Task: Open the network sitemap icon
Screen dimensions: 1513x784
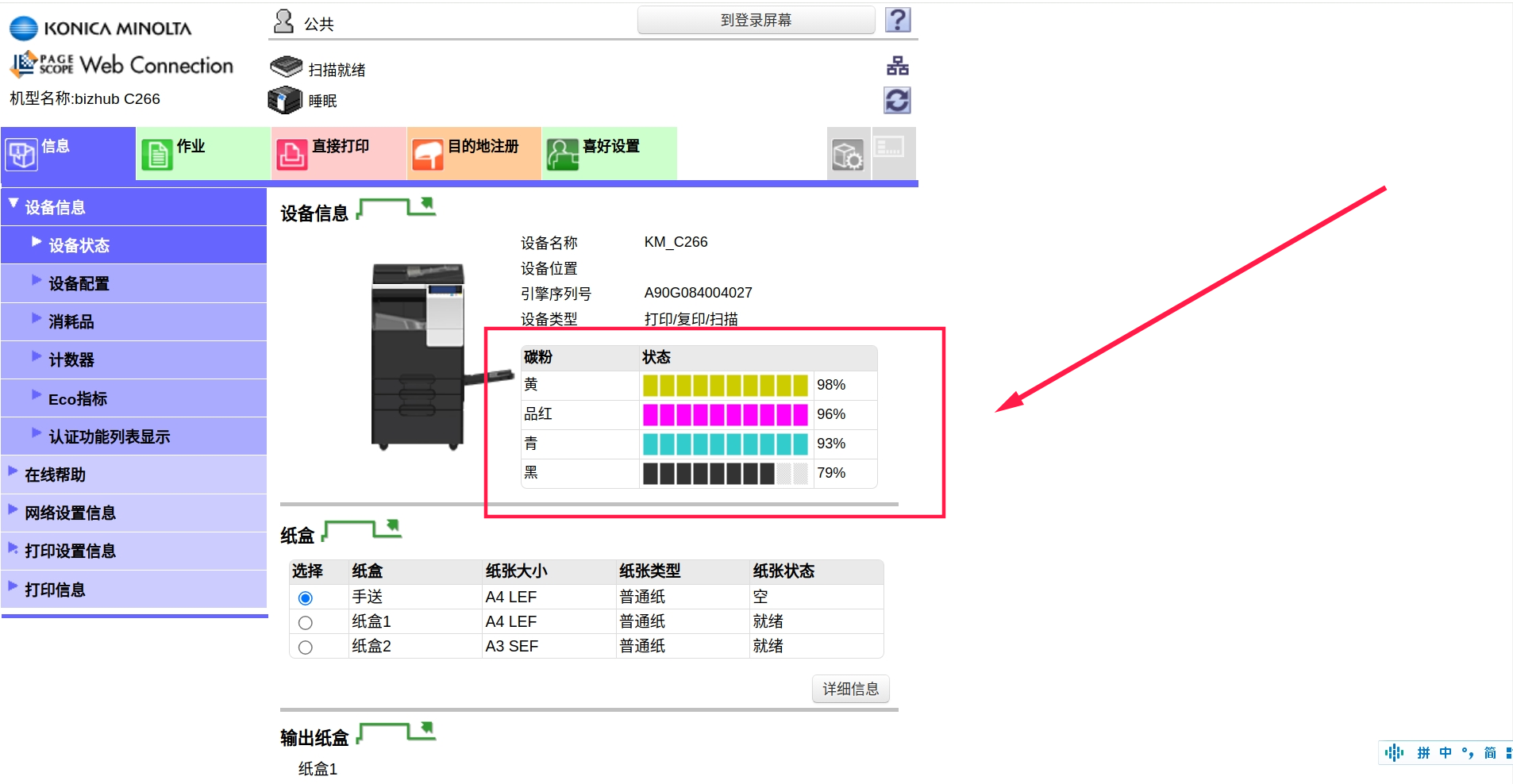Action: pyautogui.click(x=898, y=66)
